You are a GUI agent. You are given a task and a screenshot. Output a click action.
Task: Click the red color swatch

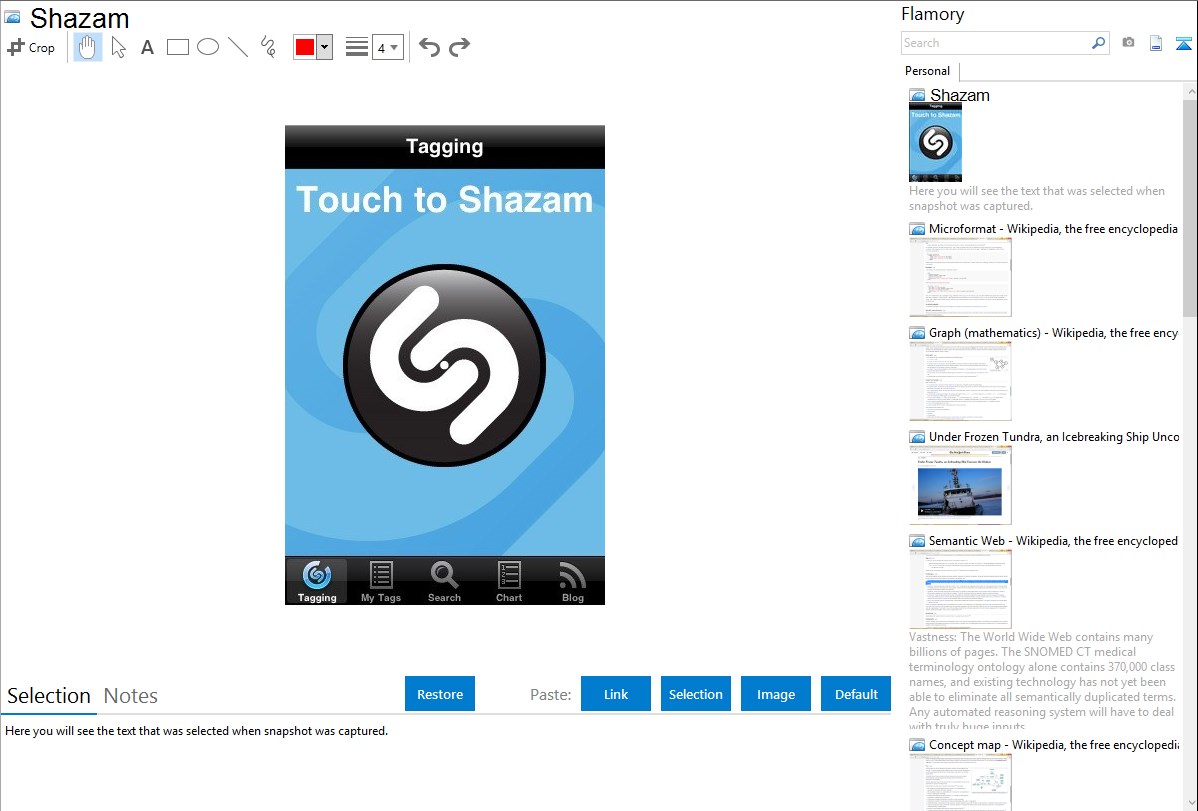[305, 47]
